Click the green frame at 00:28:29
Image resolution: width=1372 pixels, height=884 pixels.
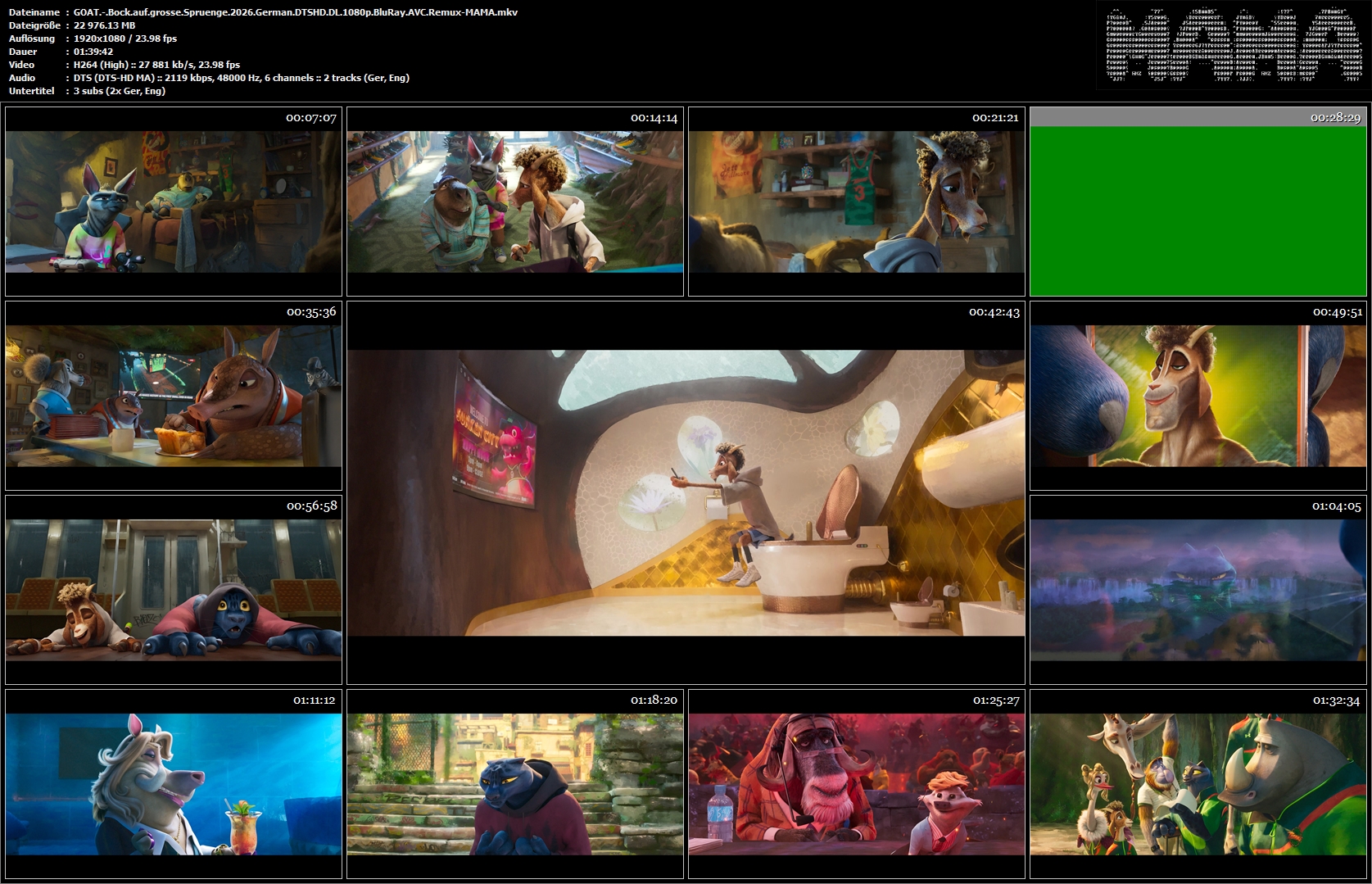1198,202
